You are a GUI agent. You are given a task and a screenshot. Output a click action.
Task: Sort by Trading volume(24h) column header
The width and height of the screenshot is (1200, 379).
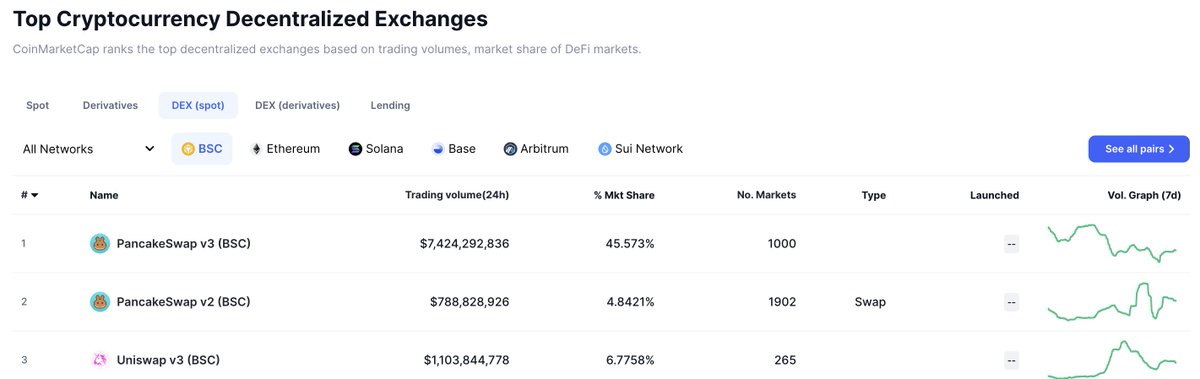tap(457, 195)
